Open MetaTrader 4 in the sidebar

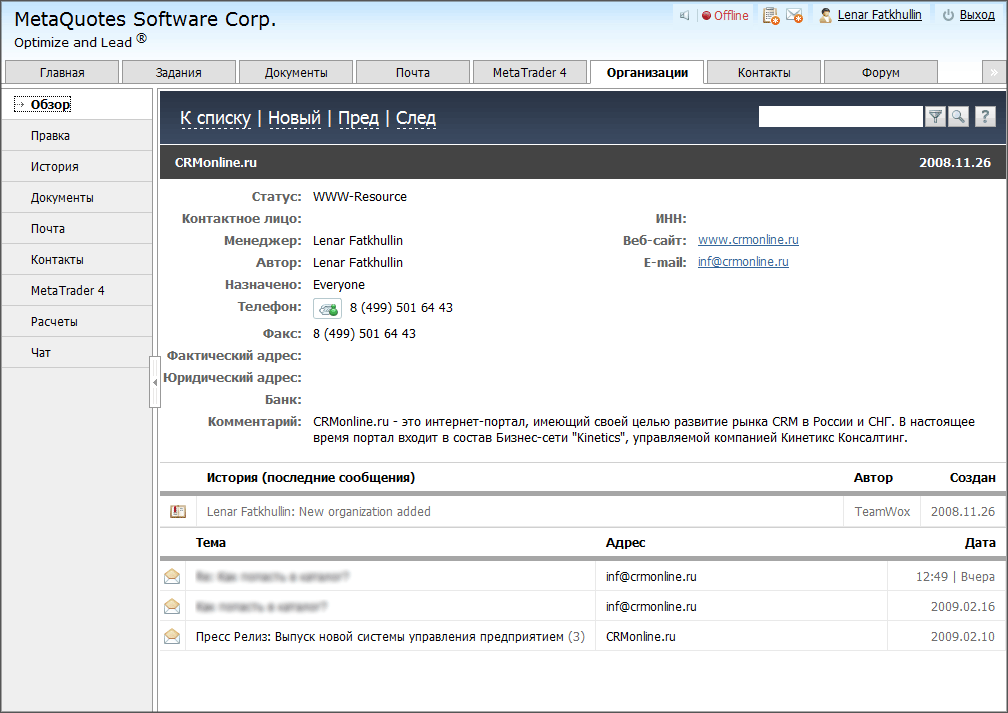coord(77,291)
